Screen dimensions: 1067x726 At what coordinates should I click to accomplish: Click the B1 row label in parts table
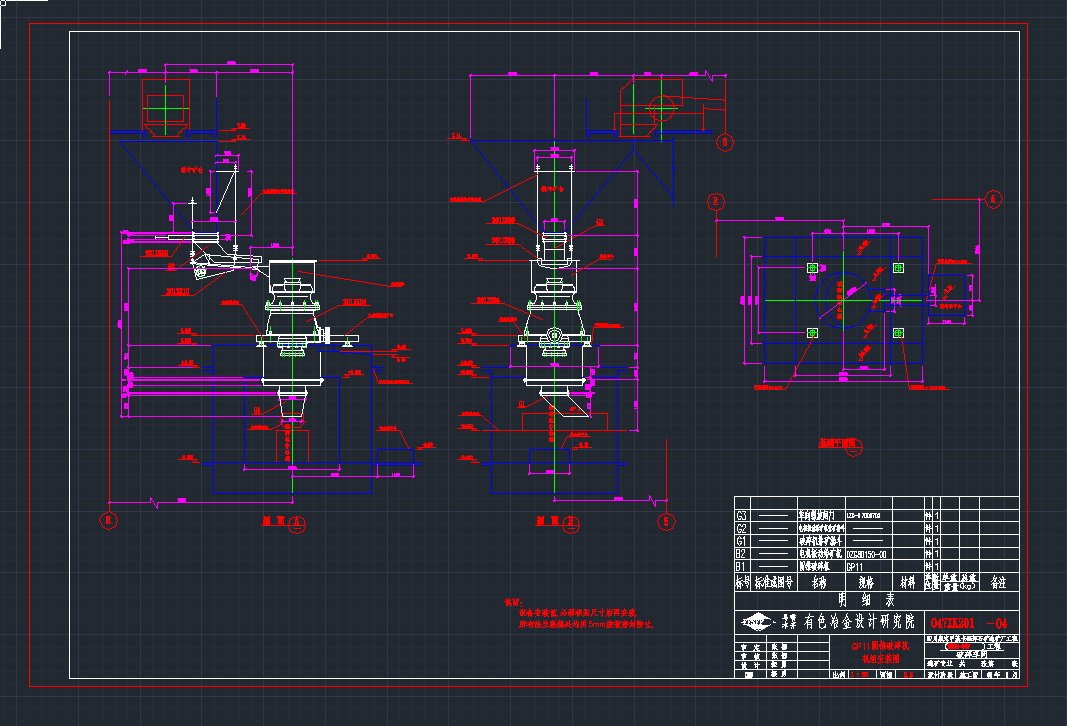(x=742, y=567)
